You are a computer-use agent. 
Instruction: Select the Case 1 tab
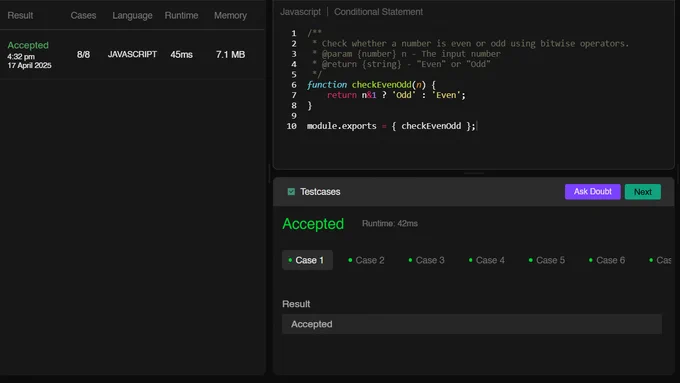[x=307, y=260]
